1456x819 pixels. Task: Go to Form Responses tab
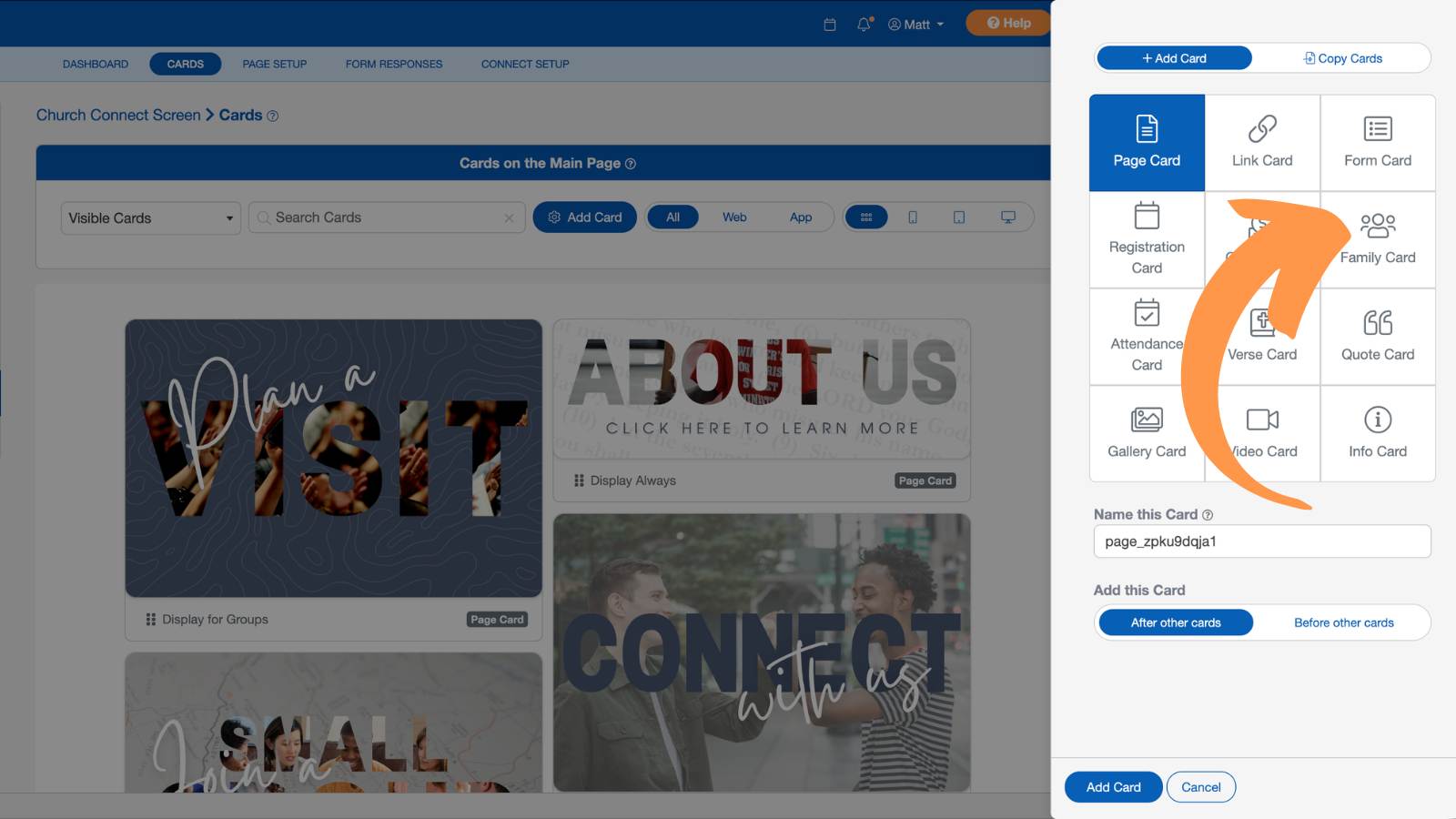(394, 64)
